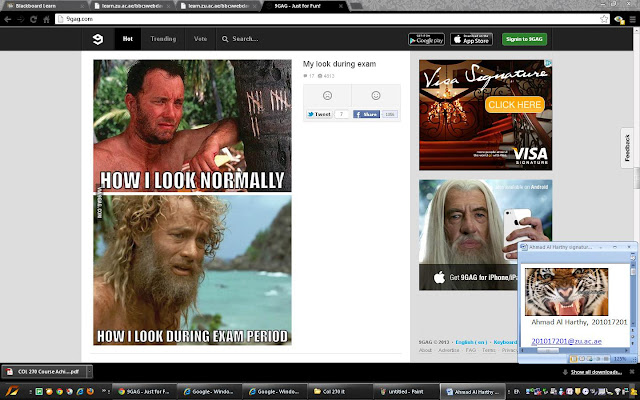Click scroll right arrow in Word window
This screenshot has height=400, width=640.
627,351
